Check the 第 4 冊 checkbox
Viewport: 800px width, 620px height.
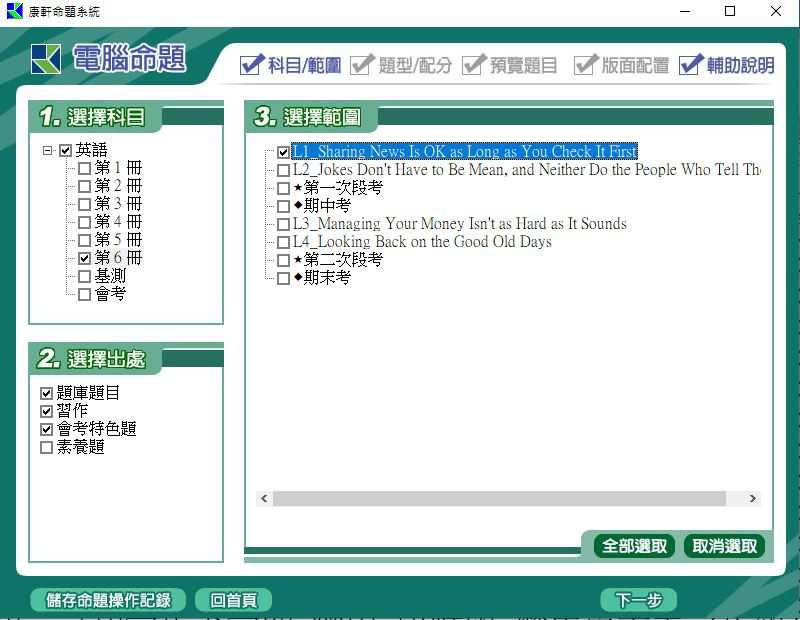[x=85, y=222]
